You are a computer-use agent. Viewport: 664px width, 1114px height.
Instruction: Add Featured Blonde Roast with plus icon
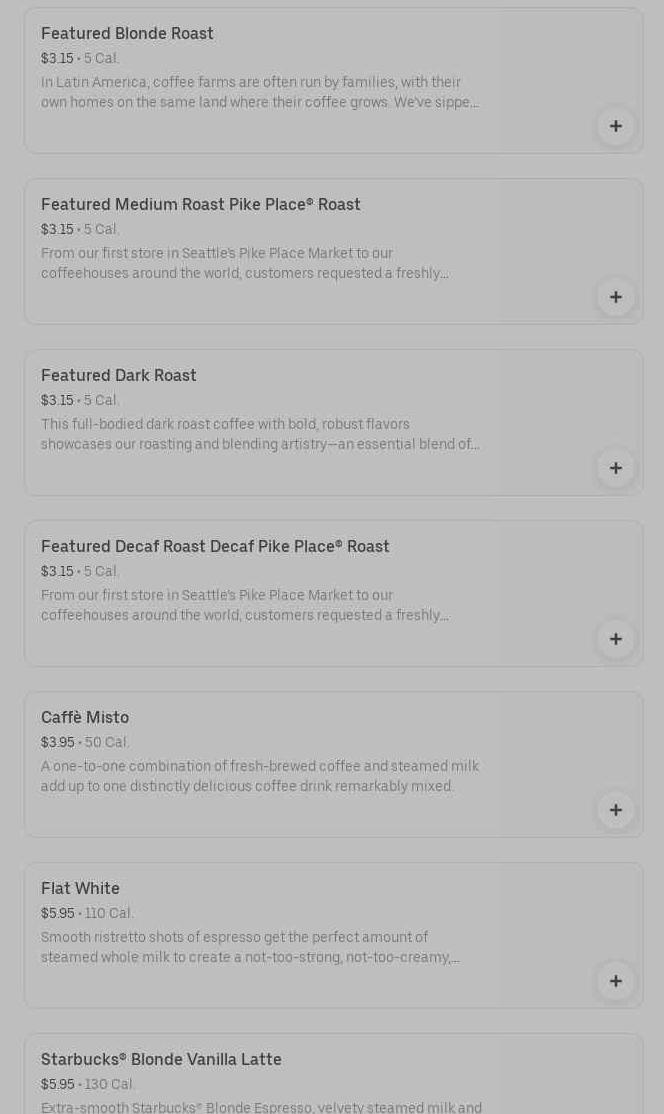point(616,126)
